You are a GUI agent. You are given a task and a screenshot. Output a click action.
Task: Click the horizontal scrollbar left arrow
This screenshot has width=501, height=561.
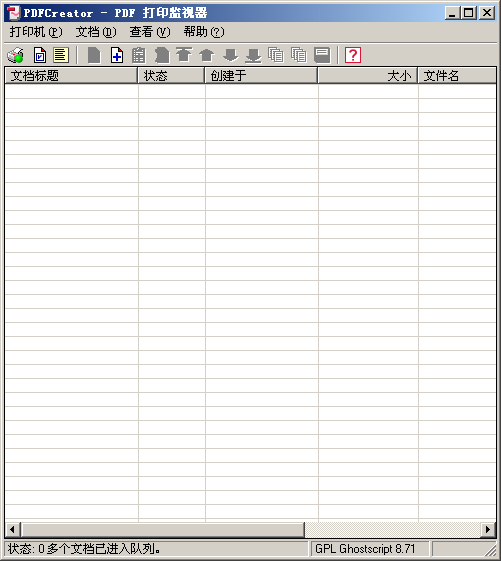click(x=13, y=530)
